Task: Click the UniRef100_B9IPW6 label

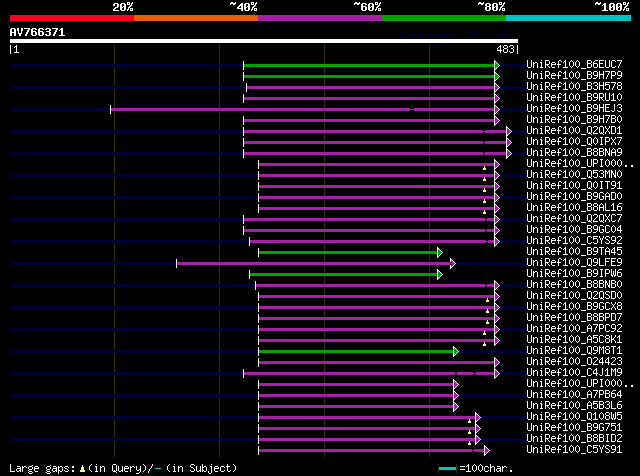Action: tap(574, 274)
